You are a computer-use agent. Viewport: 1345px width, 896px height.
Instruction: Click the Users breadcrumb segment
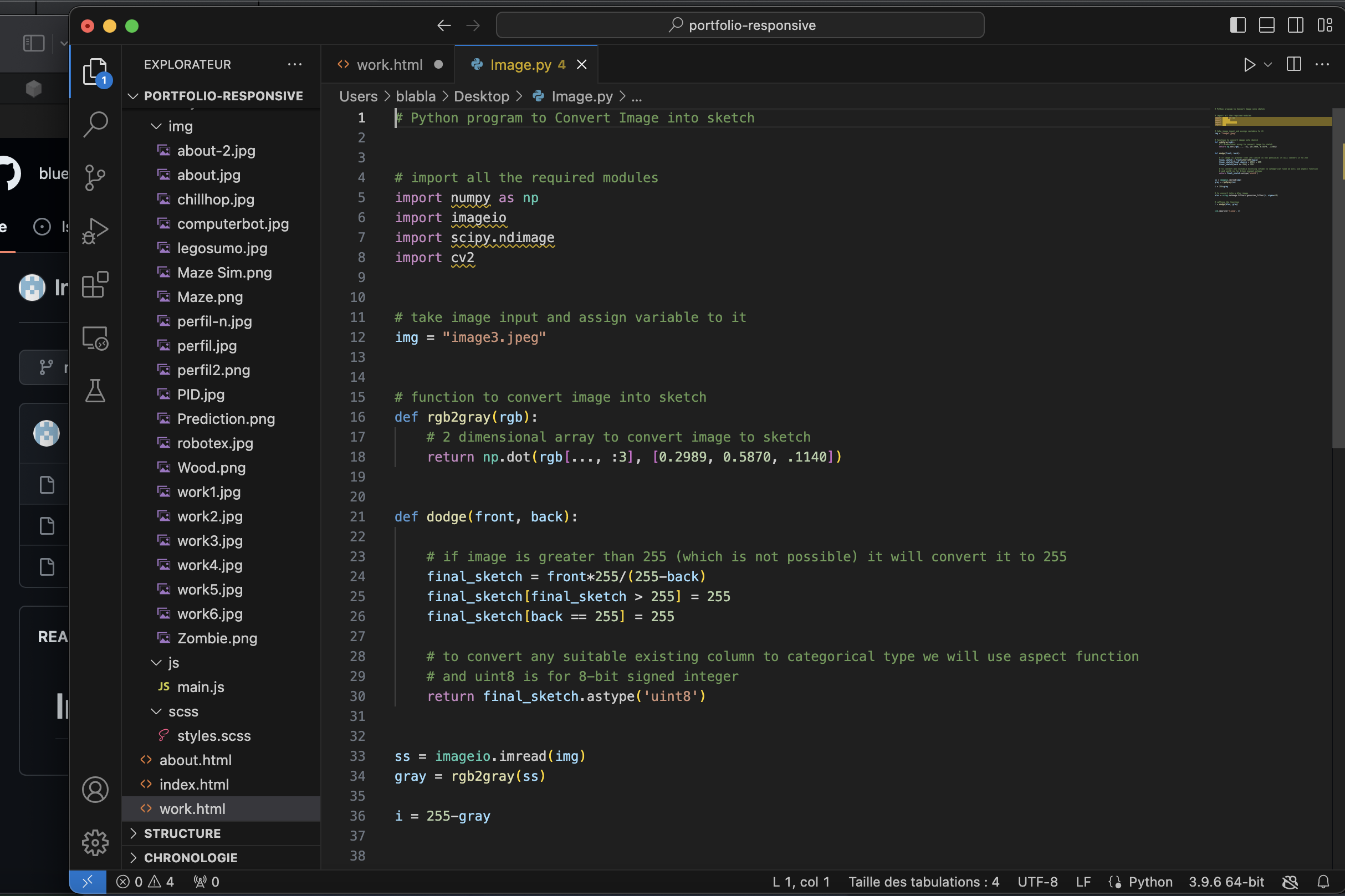358,96
